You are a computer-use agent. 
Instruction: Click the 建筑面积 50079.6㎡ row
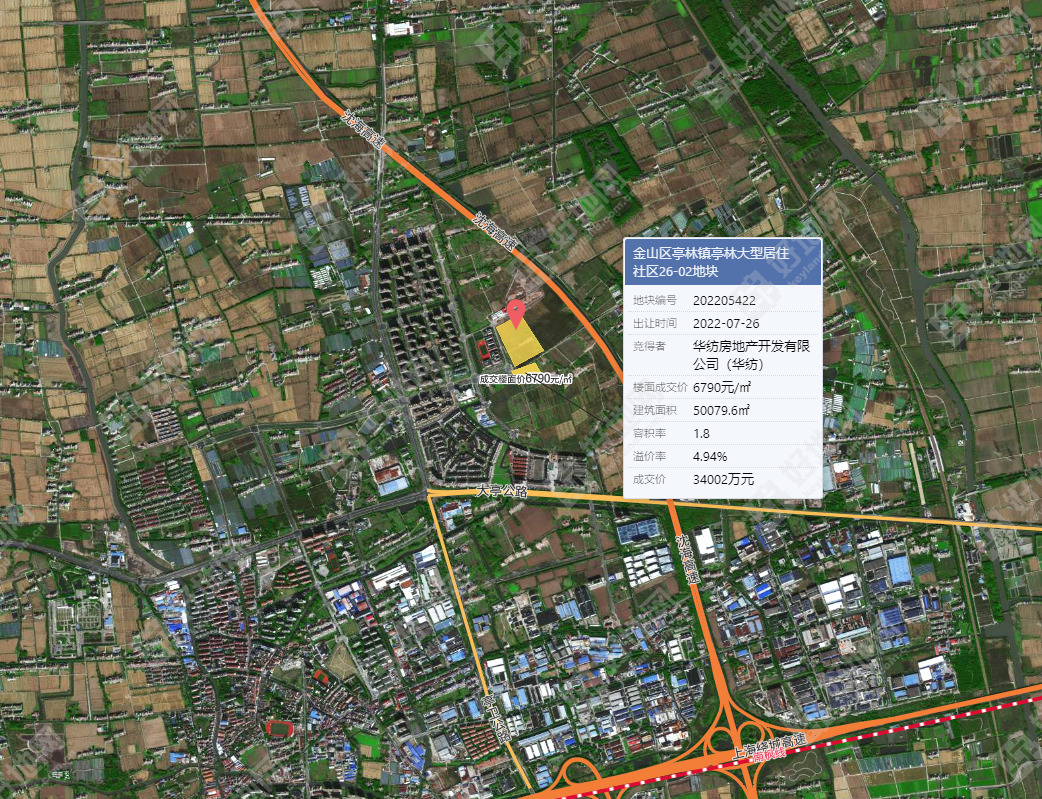pyautogui.click(x=723, y=410)
